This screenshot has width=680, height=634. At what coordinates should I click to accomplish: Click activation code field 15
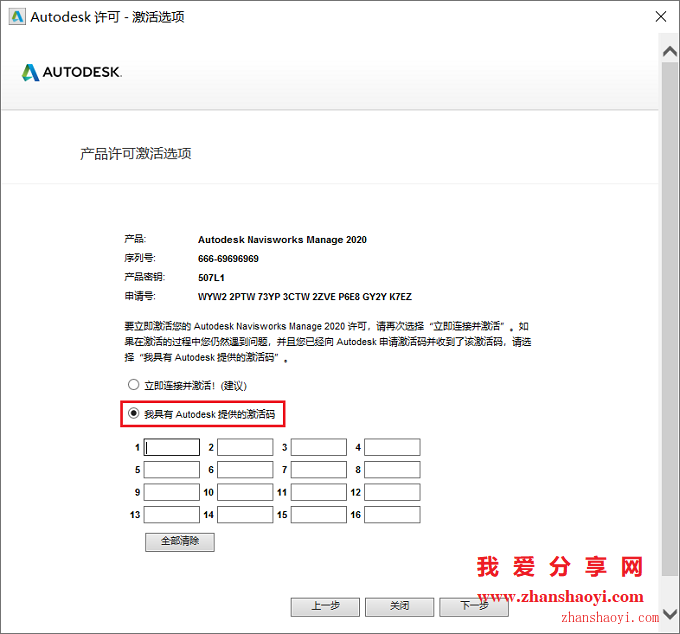tap(319, 515)
